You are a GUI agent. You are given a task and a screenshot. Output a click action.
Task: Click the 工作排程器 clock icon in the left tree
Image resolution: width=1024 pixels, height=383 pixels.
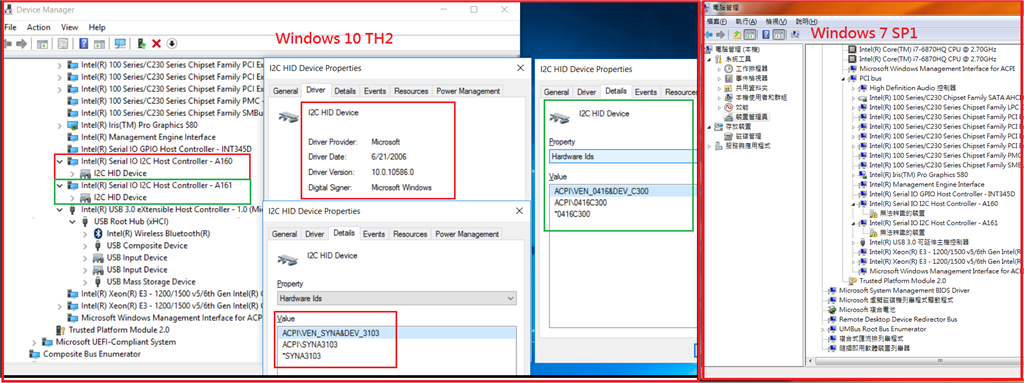click(x=729, y=69)
